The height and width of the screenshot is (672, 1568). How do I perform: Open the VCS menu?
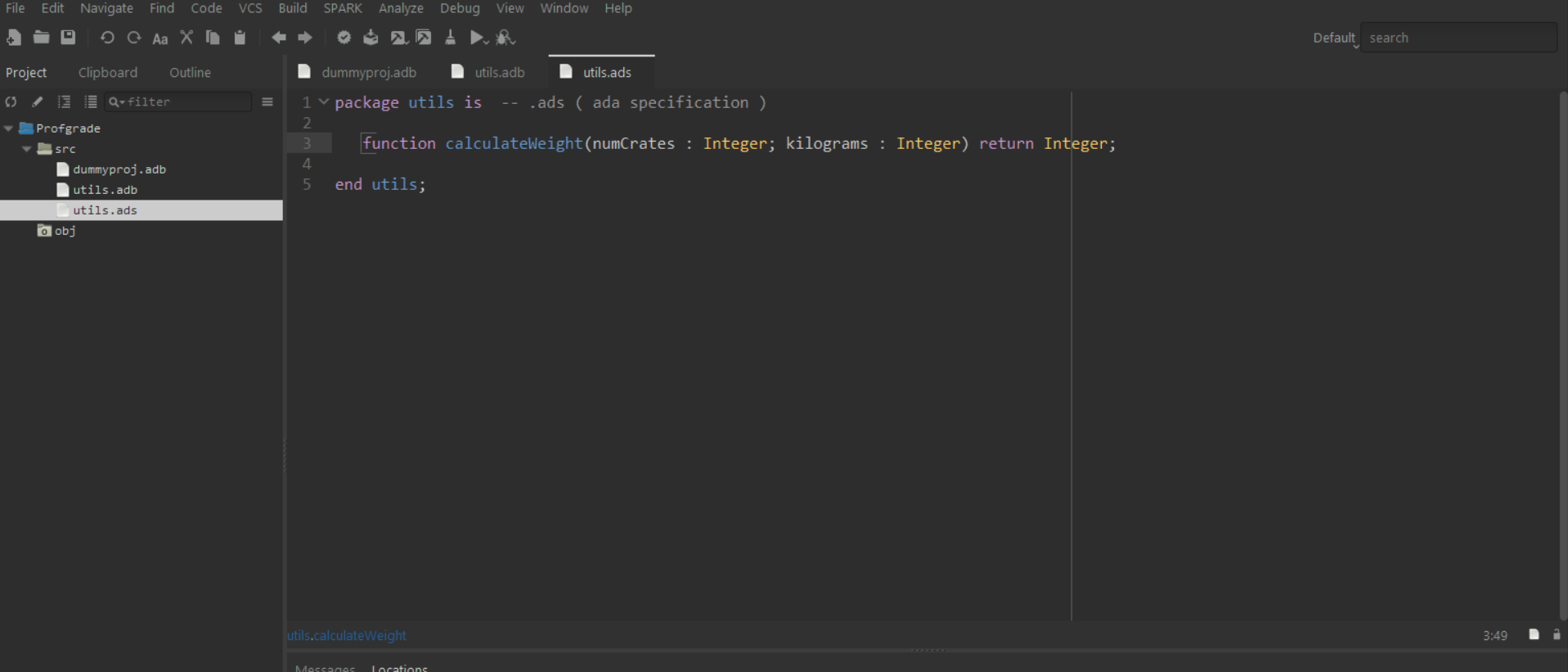tap(250, 8)
